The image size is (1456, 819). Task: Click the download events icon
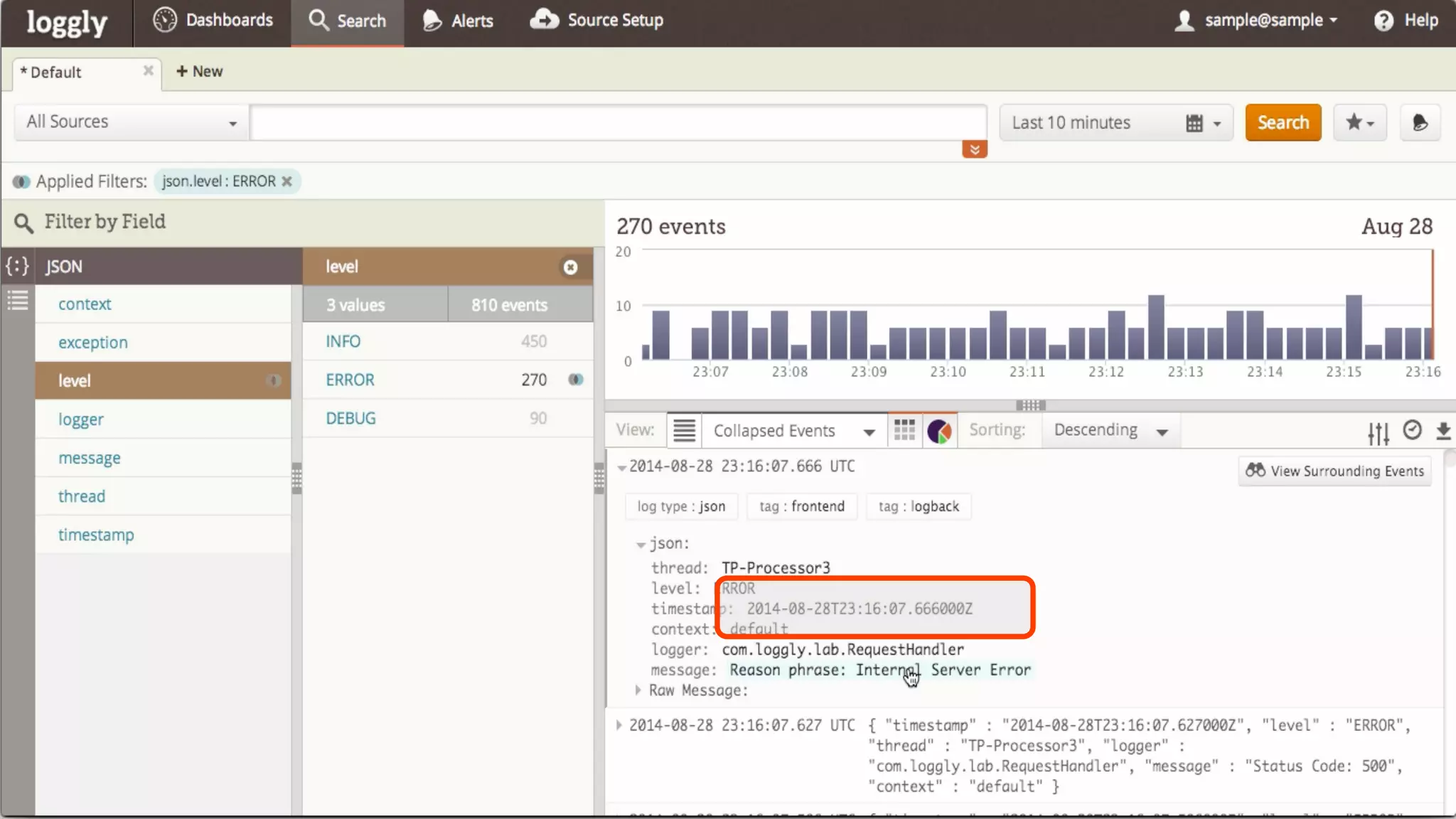coord(1443,431)
